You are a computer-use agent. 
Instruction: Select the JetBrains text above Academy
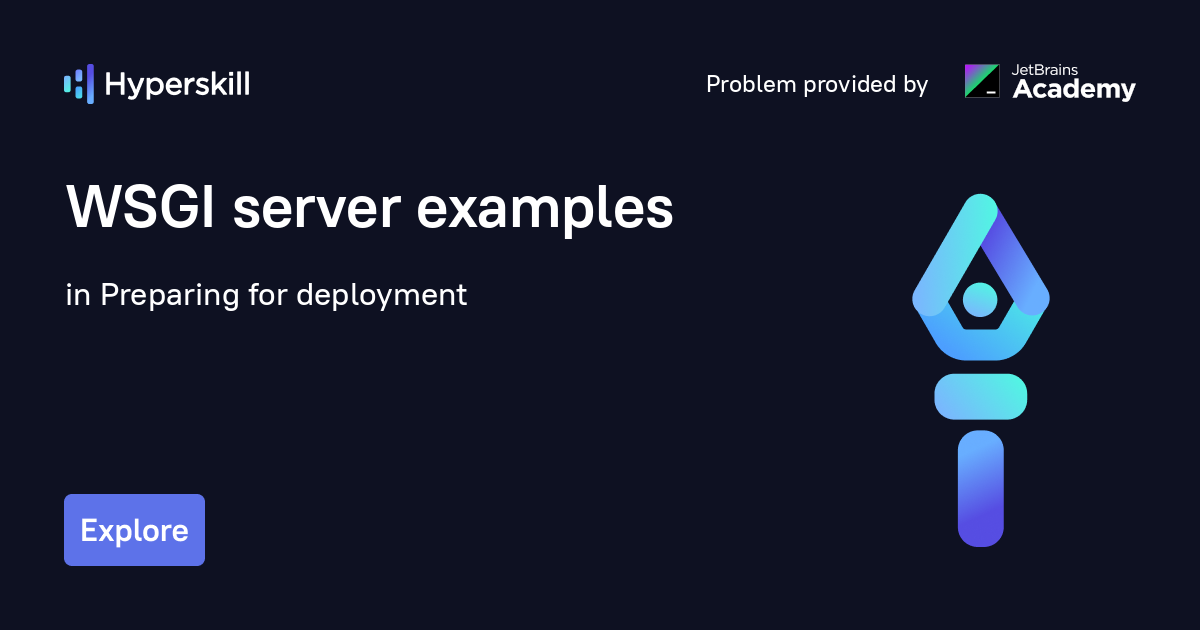coord(1045,71)
